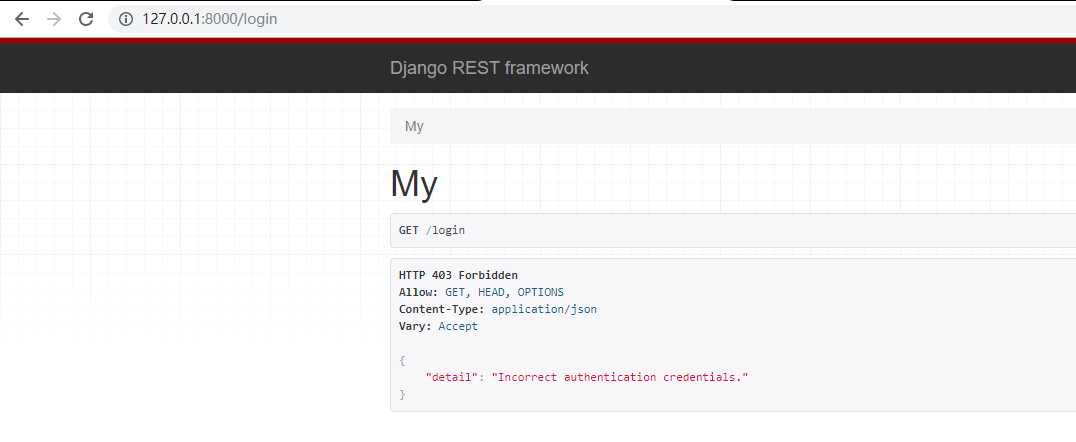
Task: Select the Incorrect authentication credentials message
Action: click(620, 377)
